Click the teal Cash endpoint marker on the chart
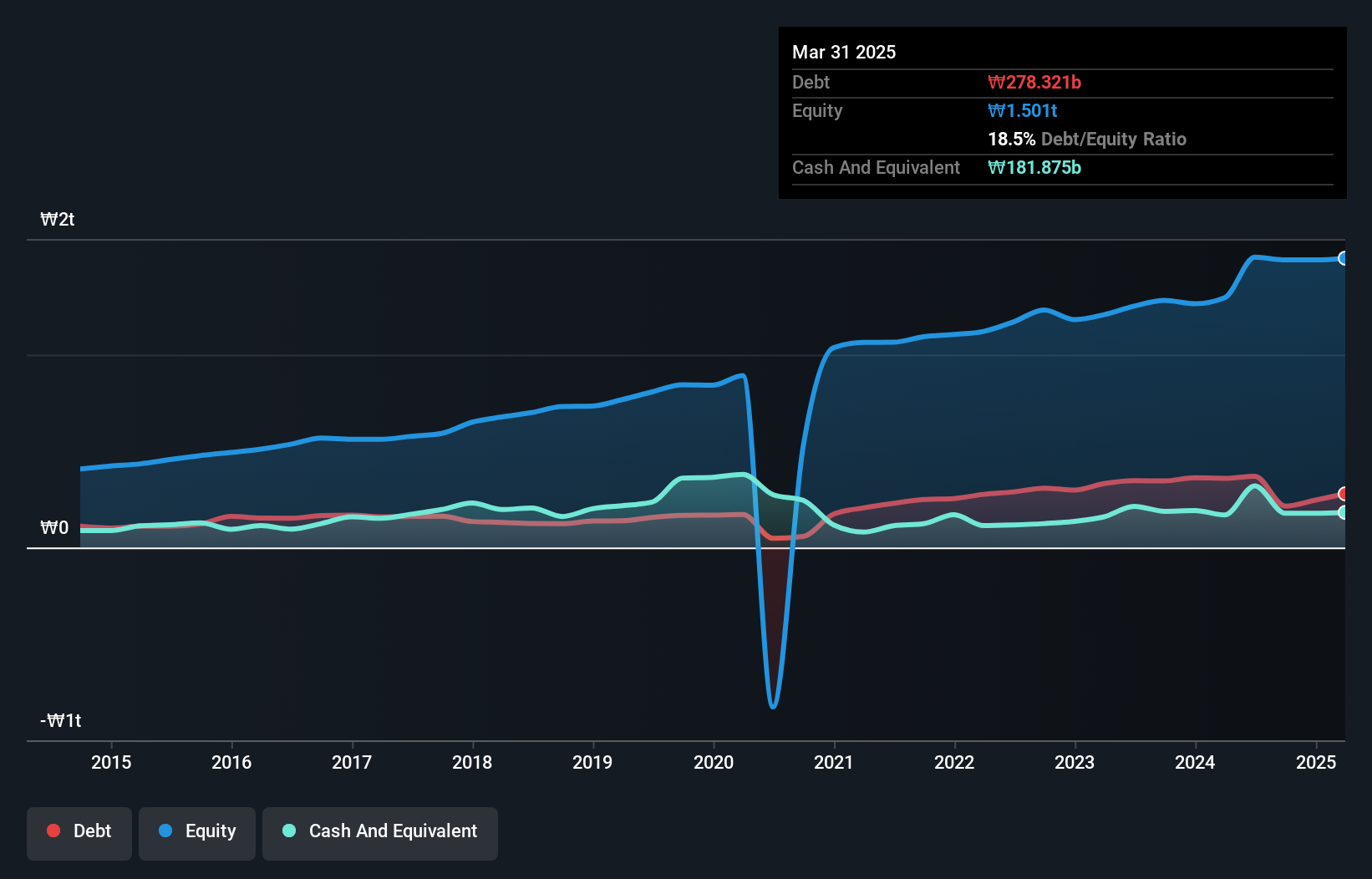This screenshot has height=879, width=1372. pos(1343,512)
